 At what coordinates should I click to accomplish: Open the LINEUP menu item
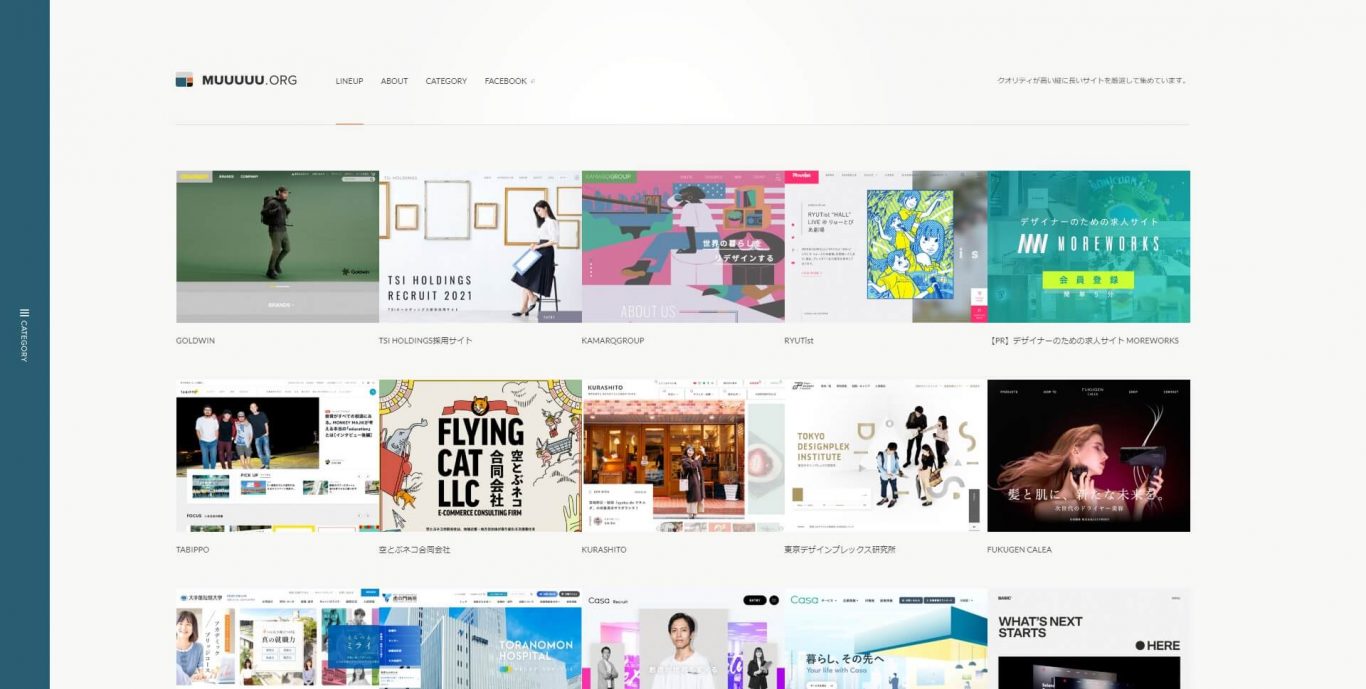pyautogui.click(x=349, y=81)
